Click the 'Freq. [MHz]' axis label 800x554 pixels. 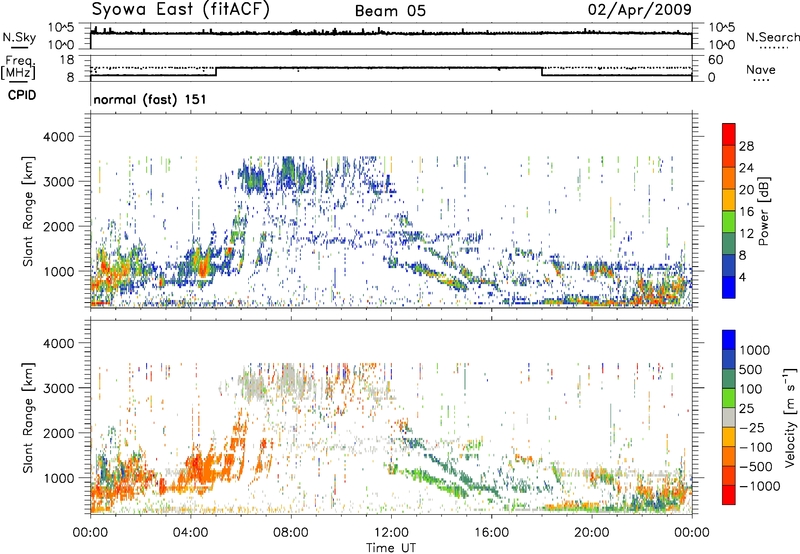tap(18, 67)
